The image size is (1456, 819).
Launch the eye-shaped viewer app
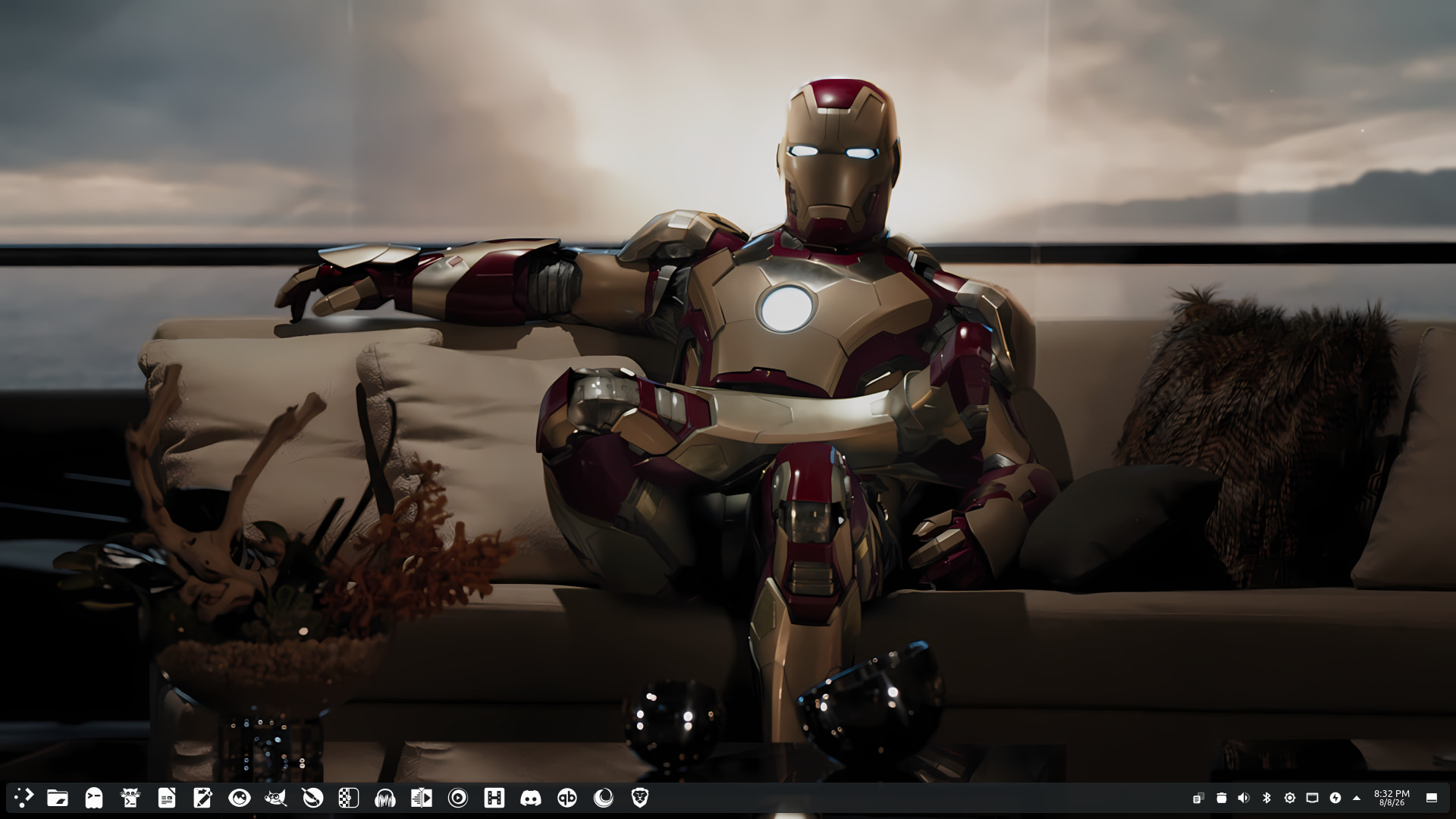point(240,797)
